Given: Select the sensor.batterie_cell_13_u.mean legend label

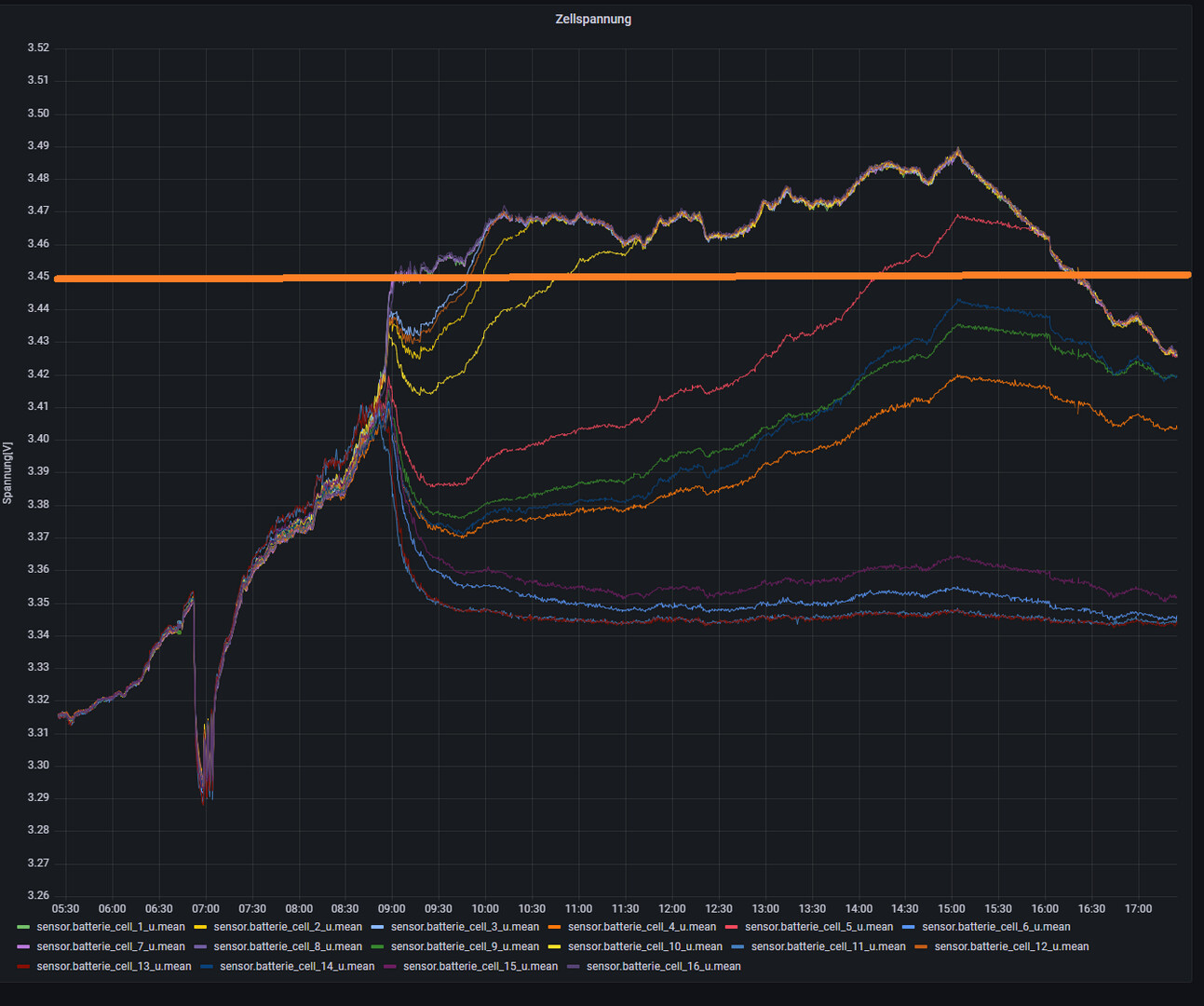Looking at the screenshot, I should pos(114,966).
